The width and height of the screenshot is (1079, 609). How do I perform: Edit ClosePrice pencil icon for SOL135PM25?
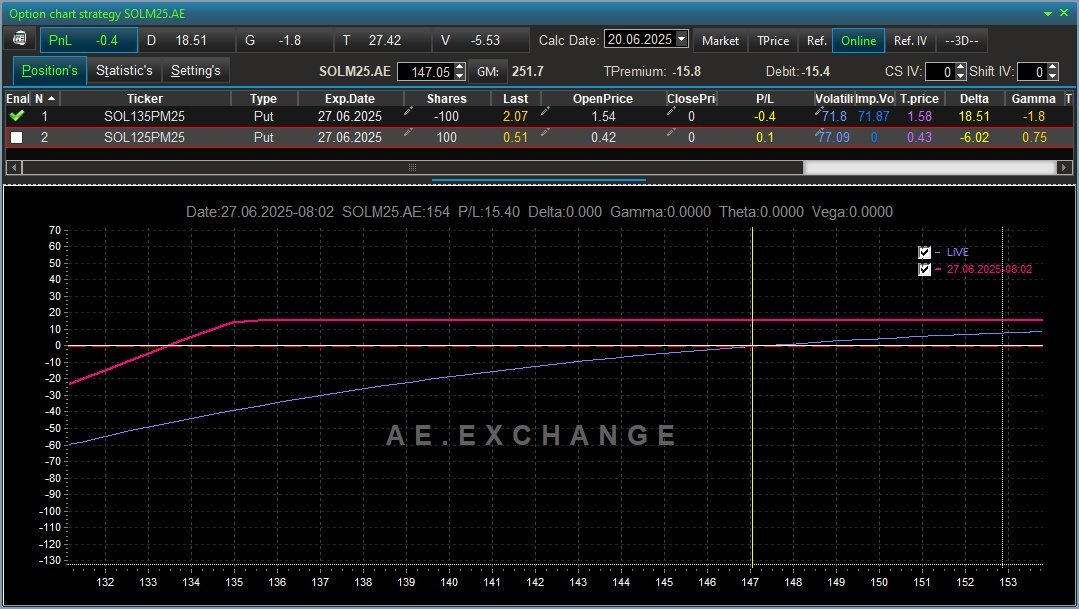point(672,111)
